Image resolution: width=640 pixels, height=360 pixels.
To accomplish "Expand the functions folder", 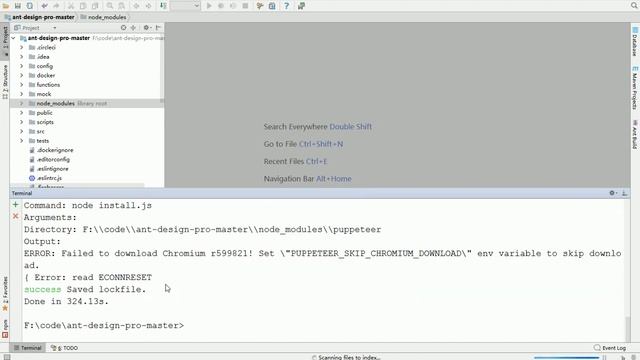I will [22, 85].
